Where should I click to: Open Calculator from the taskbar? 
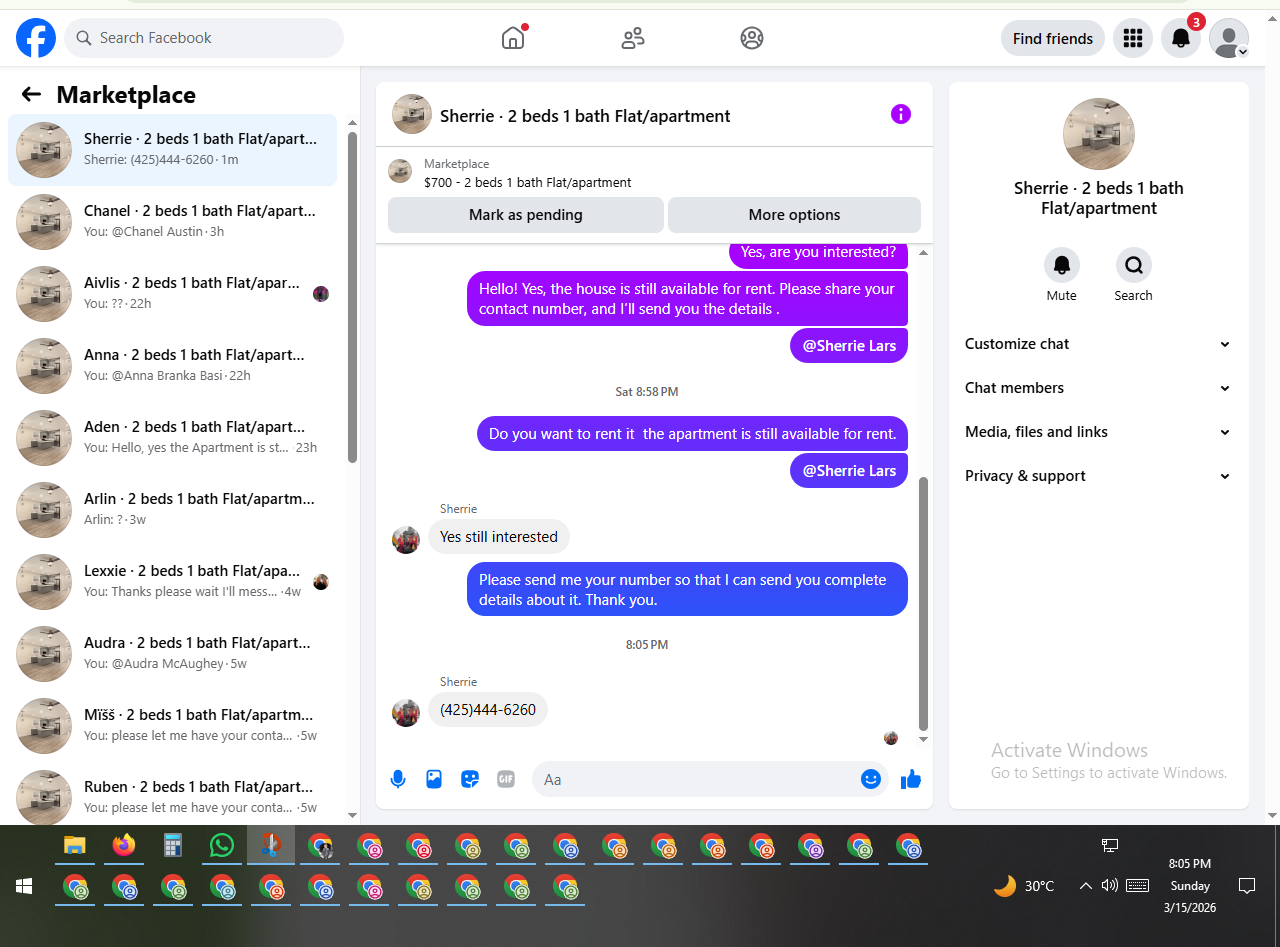[173, 846]
